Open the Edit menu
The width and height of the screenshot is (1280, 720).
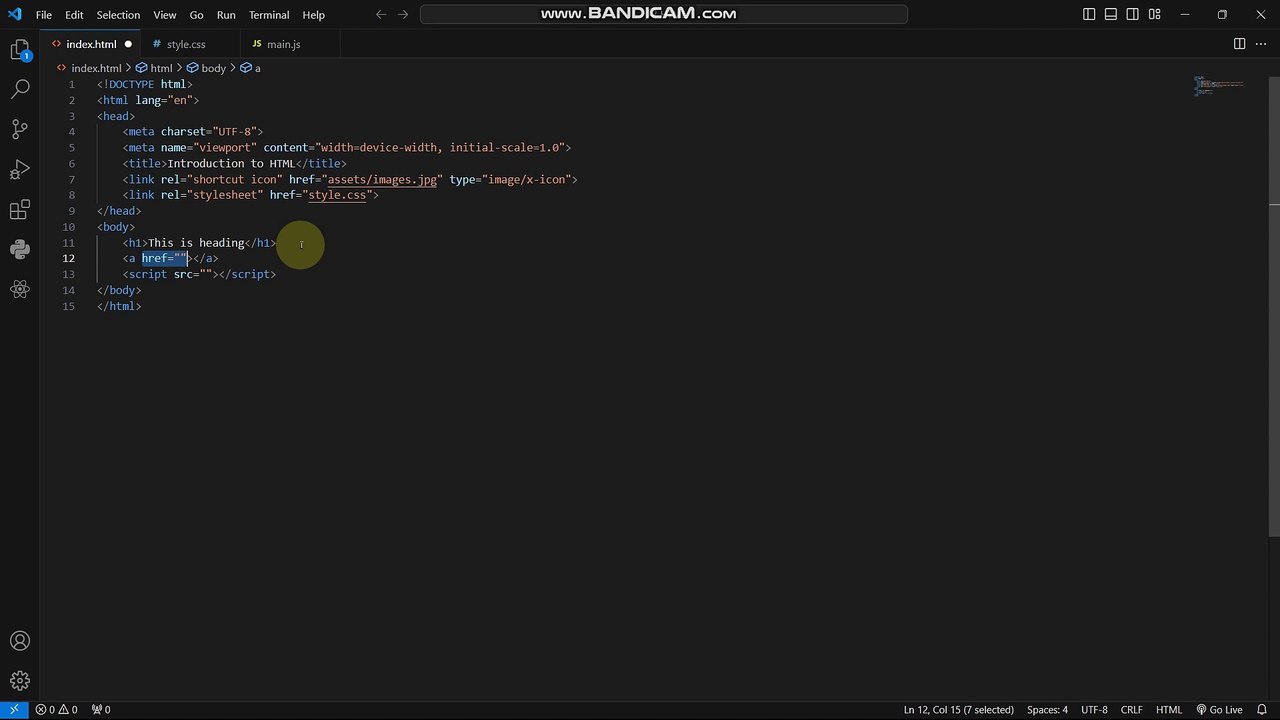(75, 15)
